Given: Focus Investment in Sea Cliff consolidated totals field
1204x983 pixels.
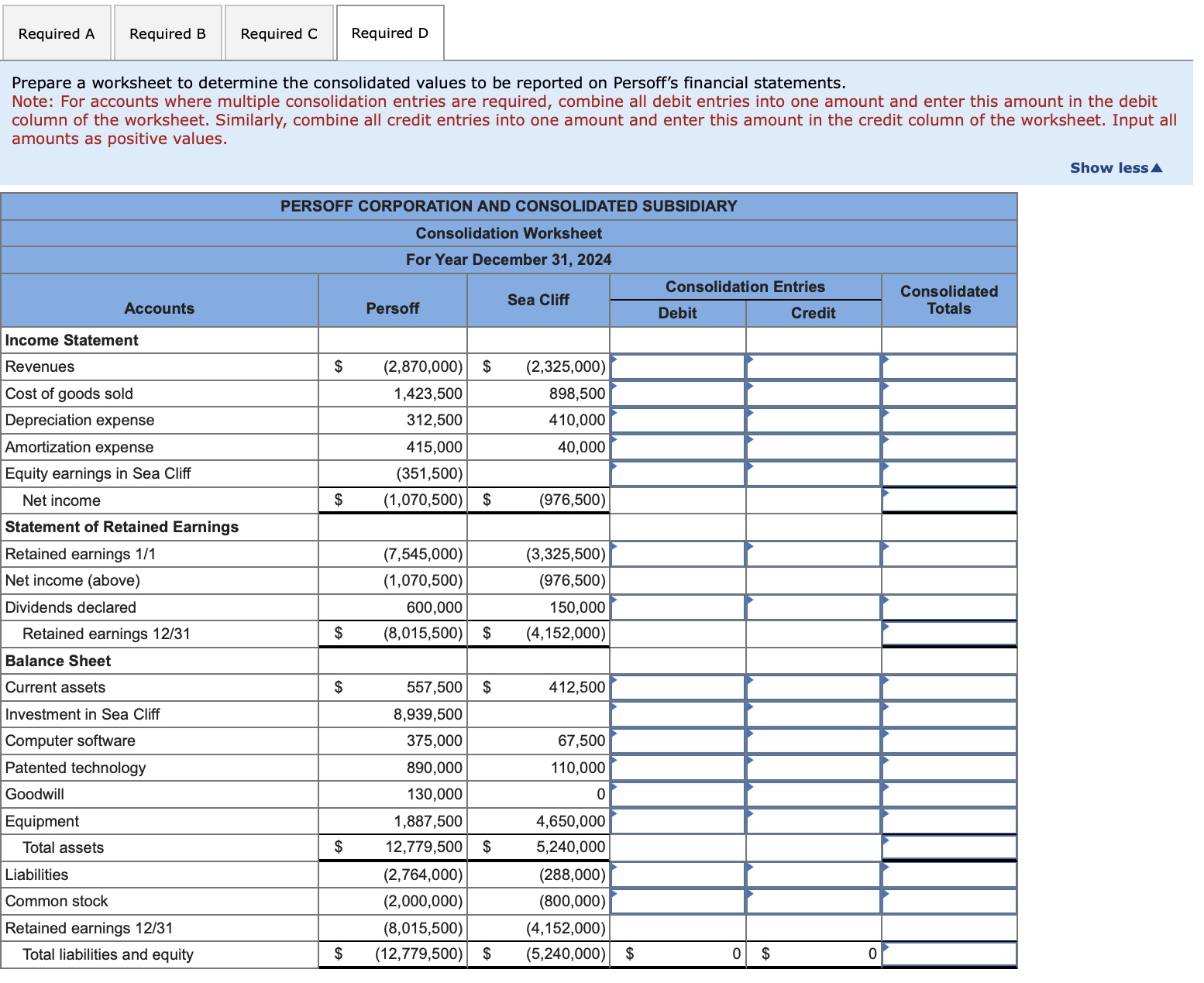Looking at the screenshot, I should pyautogui.click(x=949, y=714).
